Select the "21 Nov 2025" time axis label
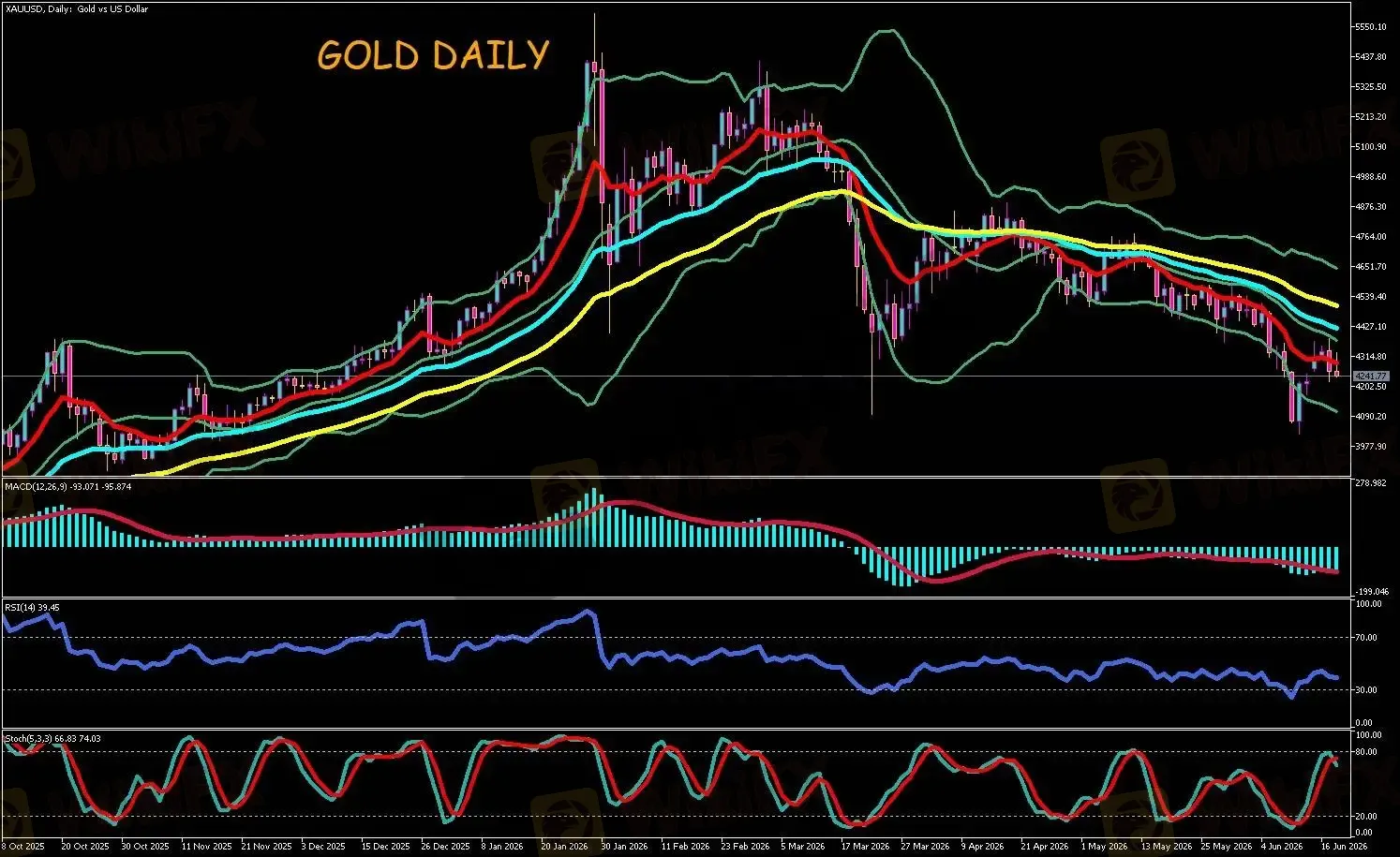The width and height of the screenshot is (1400, 857). (x=267, y=847)
